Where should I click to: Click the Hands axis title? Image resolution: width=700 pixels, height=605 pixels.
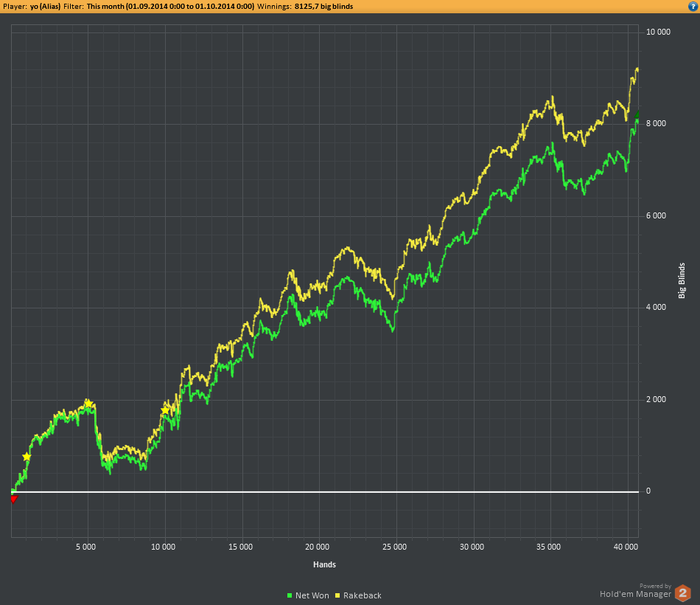325,564
